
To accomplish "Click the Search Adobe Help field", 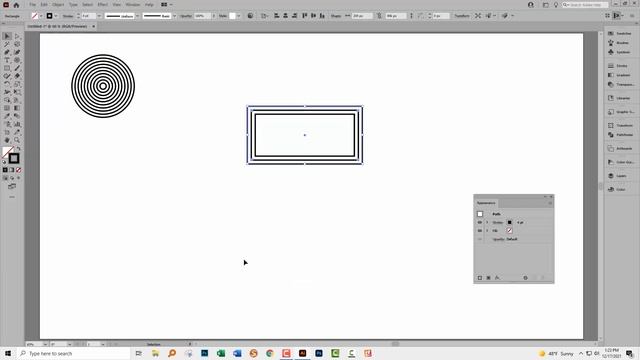I will tap(585, 5).
